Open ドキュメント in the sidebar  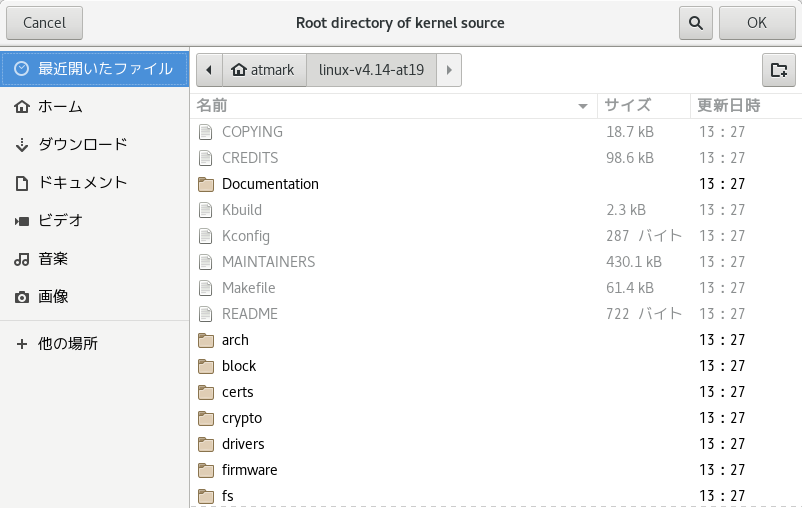click(x=95, y=183)
